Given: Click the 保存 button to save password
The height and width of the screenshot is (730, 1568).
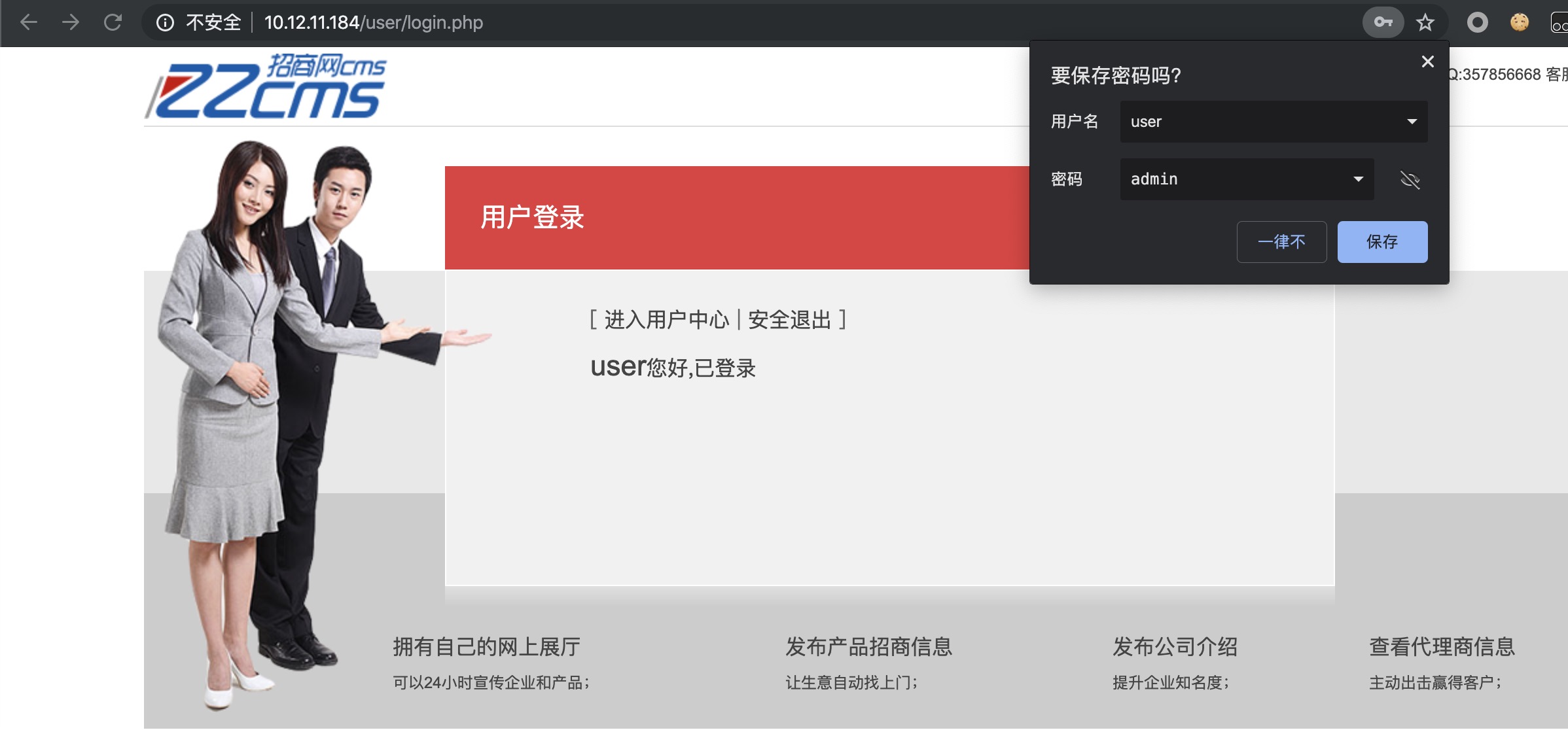Looking at the screenshot, I should tap(1382, 242).
